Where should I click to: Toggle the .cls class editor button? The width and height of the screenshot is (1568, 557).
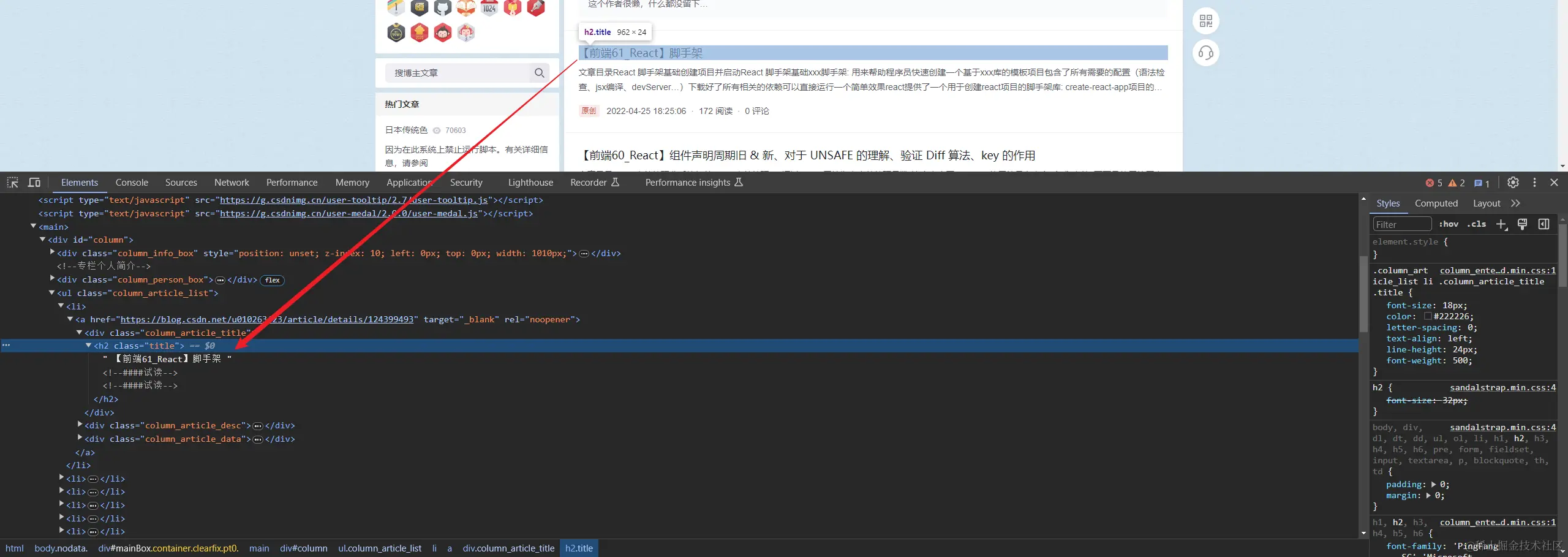coord(1477,224)
